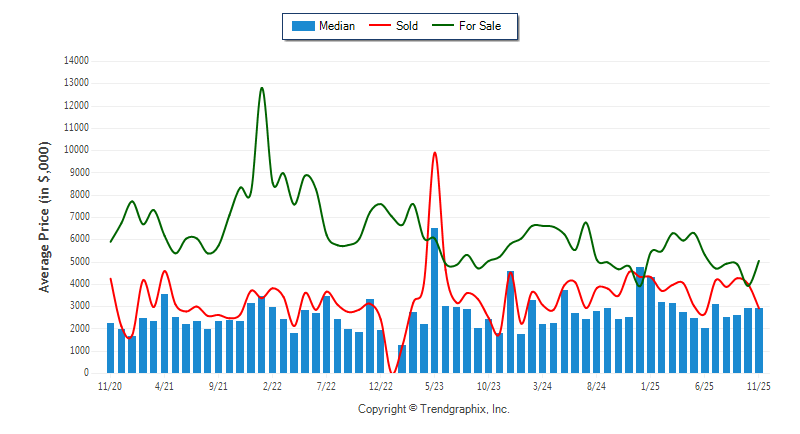This screenshot has width=800, height=434.
Task: Toggle the For Sale legend label
Action: pyautogui.click(x=483, y=26)
